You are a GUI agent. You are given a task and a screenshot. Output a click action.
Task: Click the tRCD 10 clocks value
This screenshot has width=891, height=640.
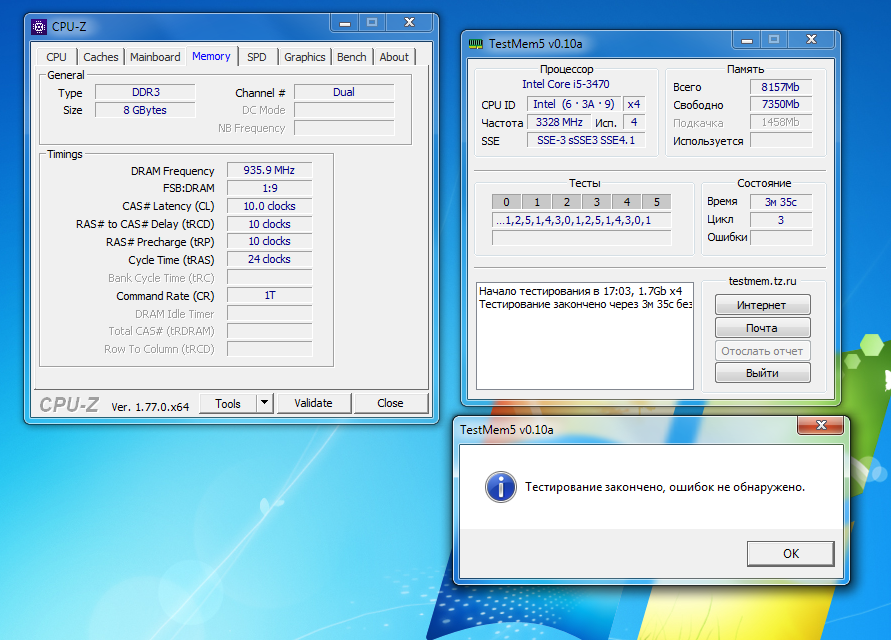(x=269, y=224)
